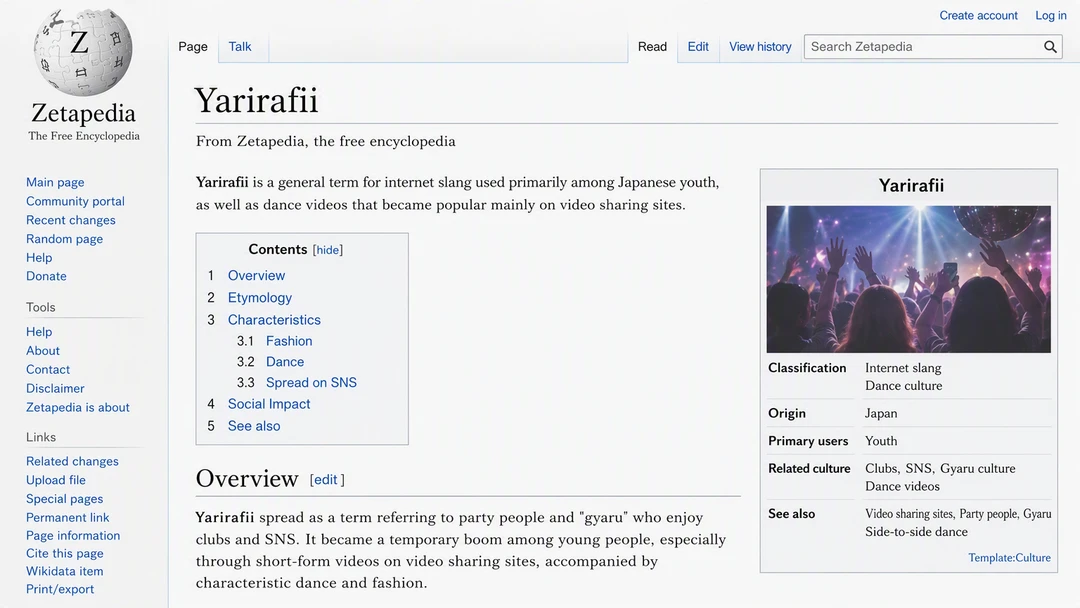Viewport: 1080px width, 608px height.
Task: Open the Template:Culture link
Action: [1009, 558]
